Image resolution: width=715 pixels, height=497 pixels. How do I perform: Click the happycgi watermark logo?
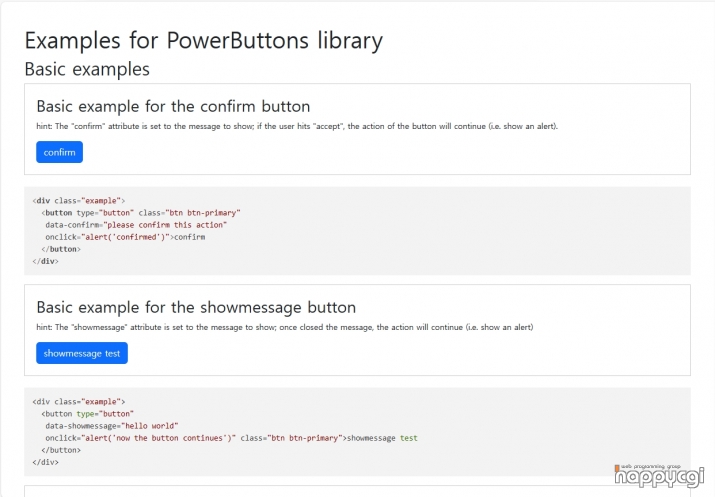[x=659, y=477]
